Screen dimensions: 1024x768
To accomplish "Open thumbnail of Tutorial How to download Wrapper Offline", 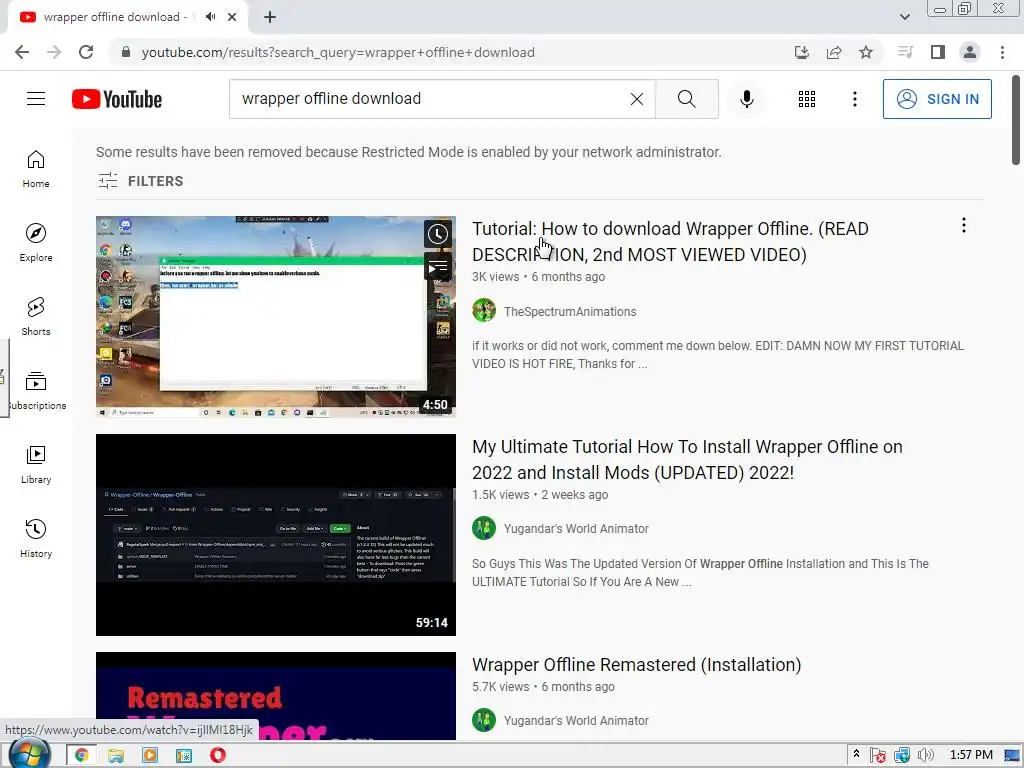I will pos(276,317).
